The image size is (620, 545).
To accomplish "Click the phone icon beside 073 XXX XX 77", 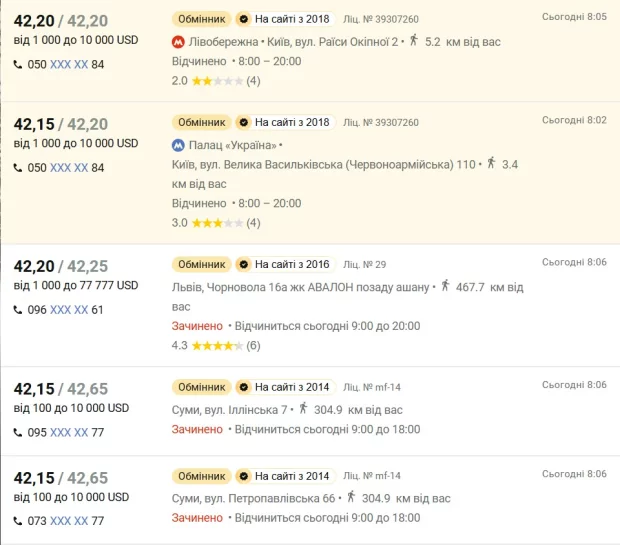I will click(18, 521).
